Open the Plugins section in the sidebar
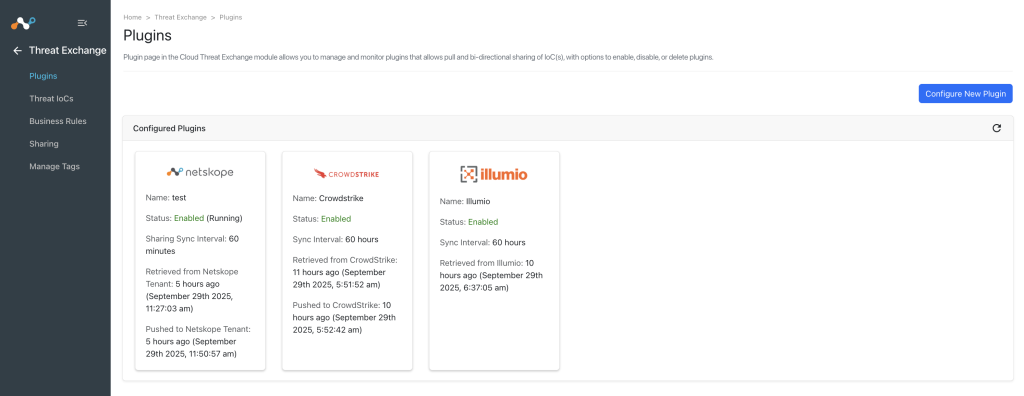 (x=43, y=76)
